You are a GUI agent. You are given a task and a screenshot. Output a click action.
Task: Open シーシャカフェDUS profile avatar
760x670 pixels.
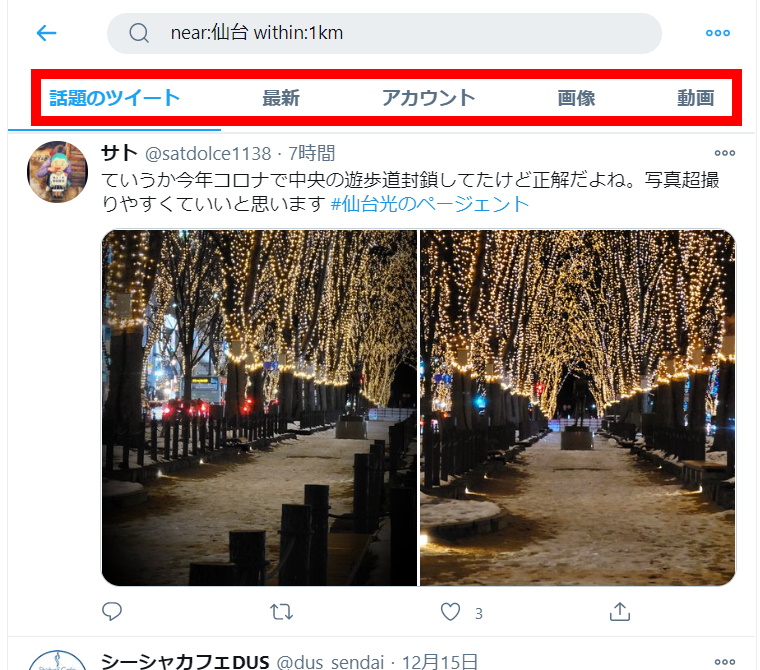tap(58, 661)
